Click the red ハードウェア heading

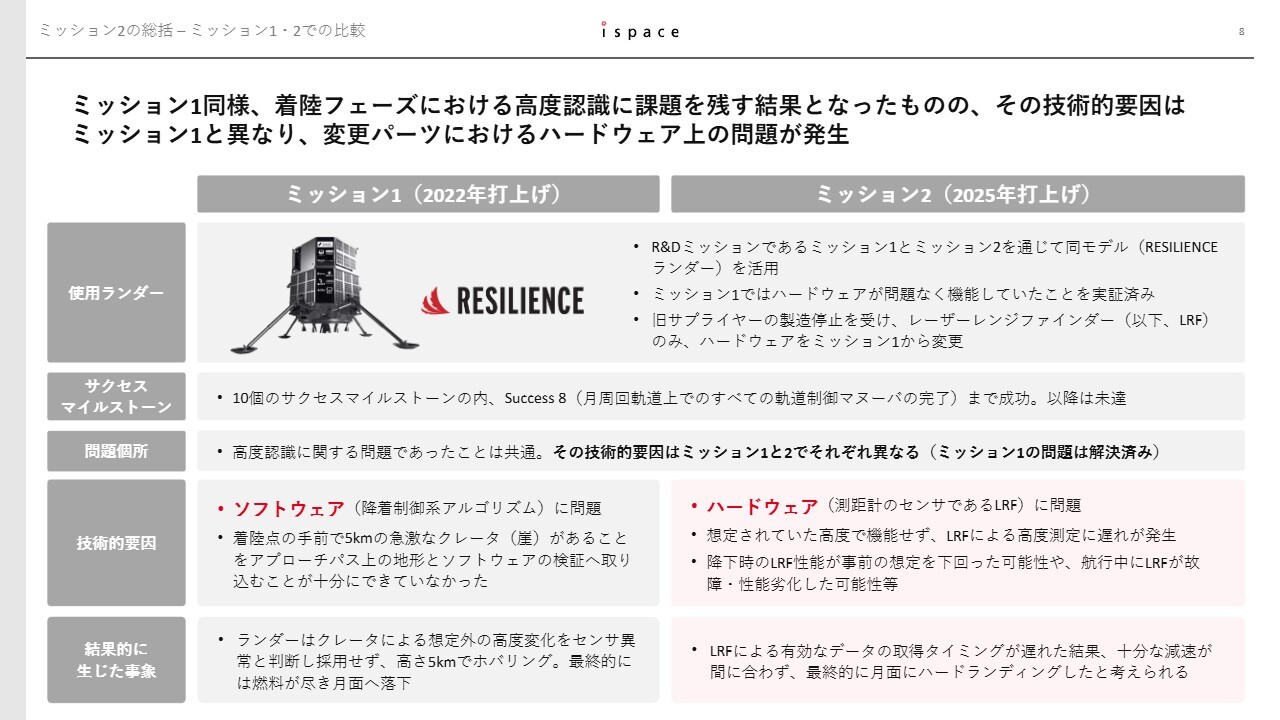click(x=763, y=506)
